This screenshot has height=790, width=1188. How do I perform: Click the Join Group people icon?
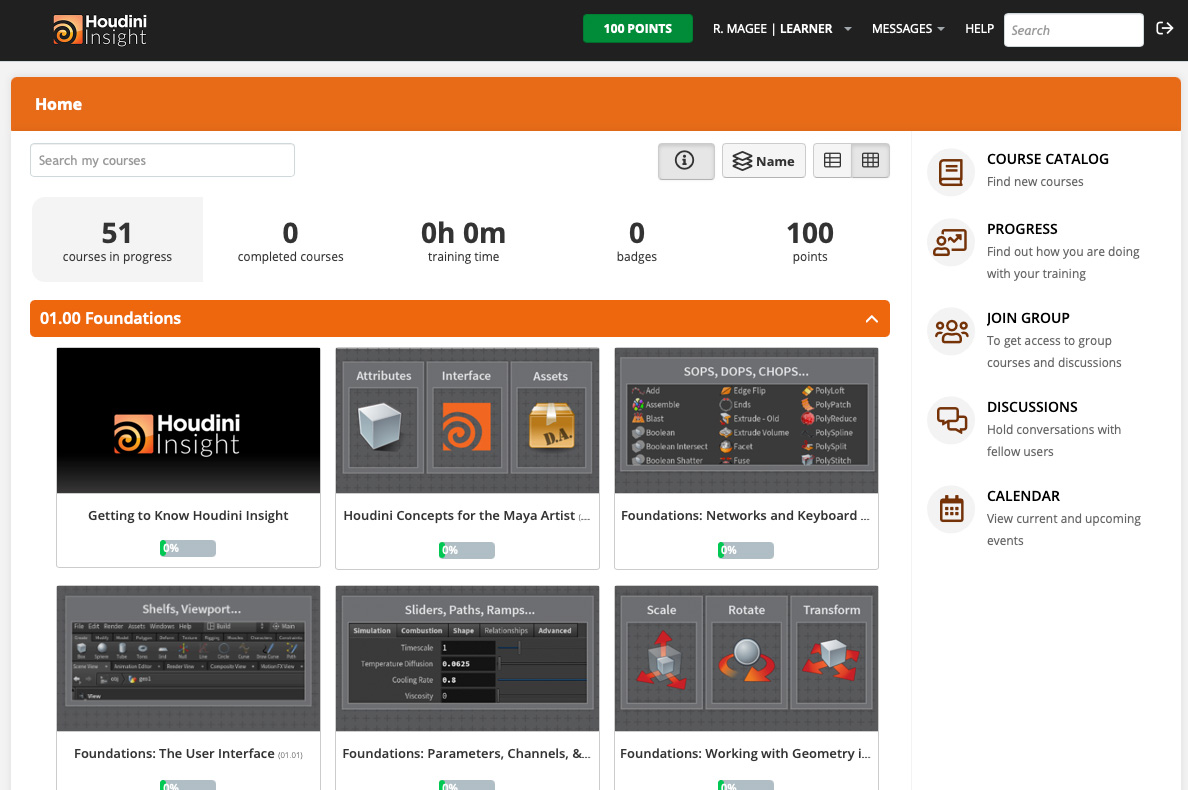pos(951,331)
